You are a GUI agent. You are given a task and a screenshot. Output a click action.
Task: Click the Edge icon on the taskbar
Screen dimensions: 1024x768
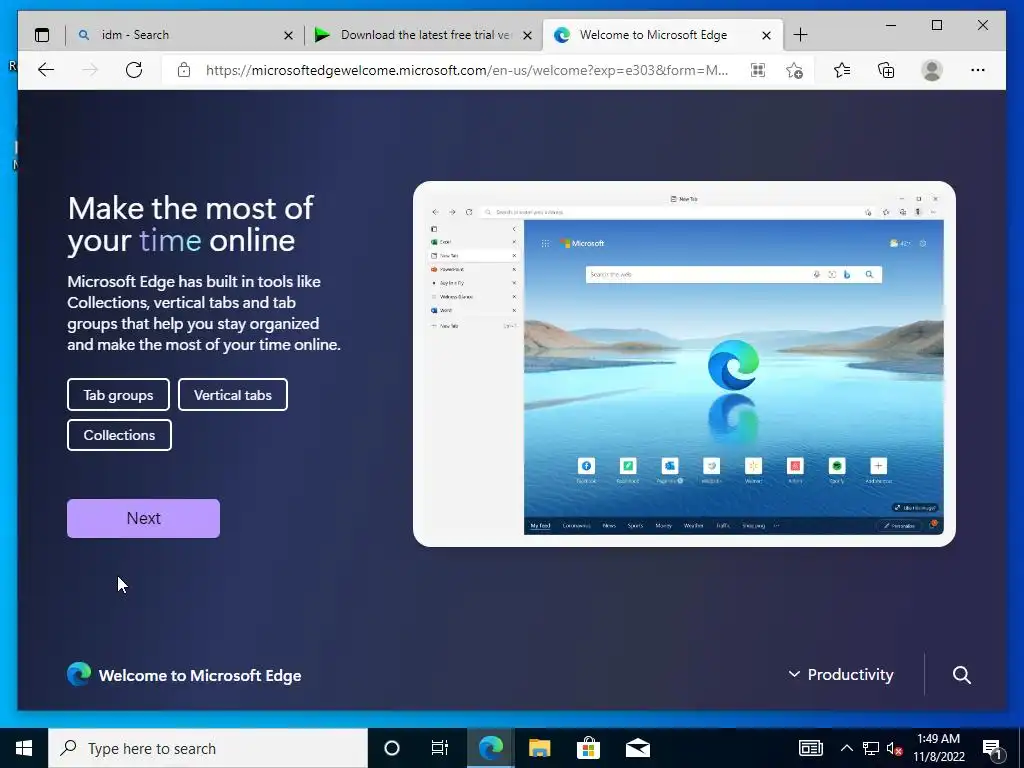(490, 748)
